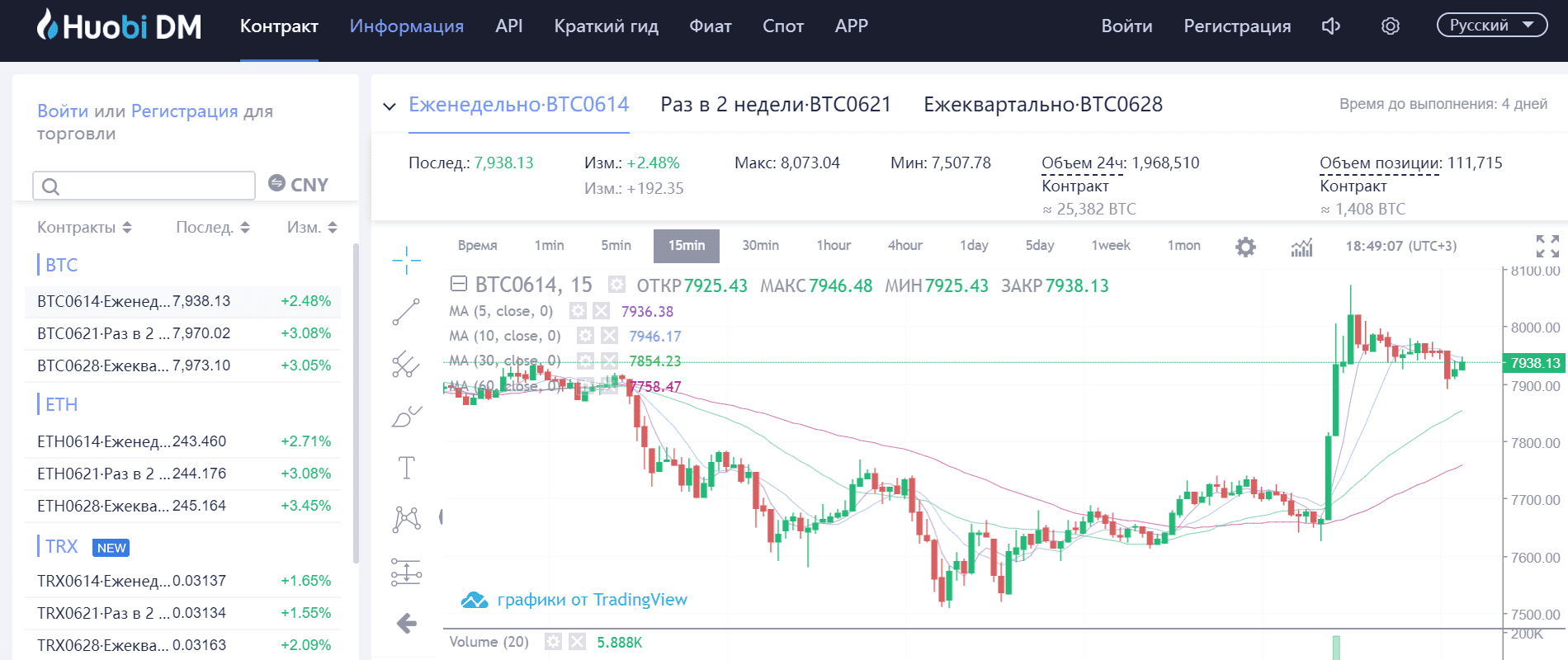
Task: Open the API menu item
Action: (x=509, y=26)
